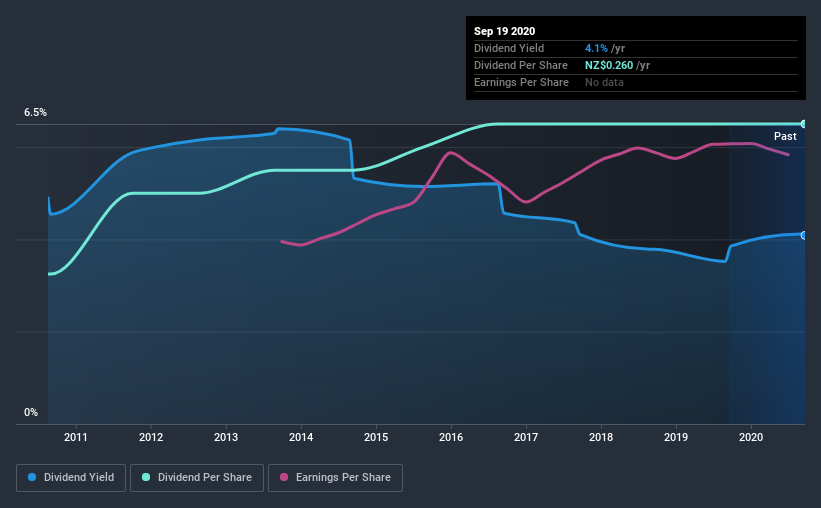Click the 2012 x-axis label
This screenshot has height=508, width=821.
click(151, 437)
